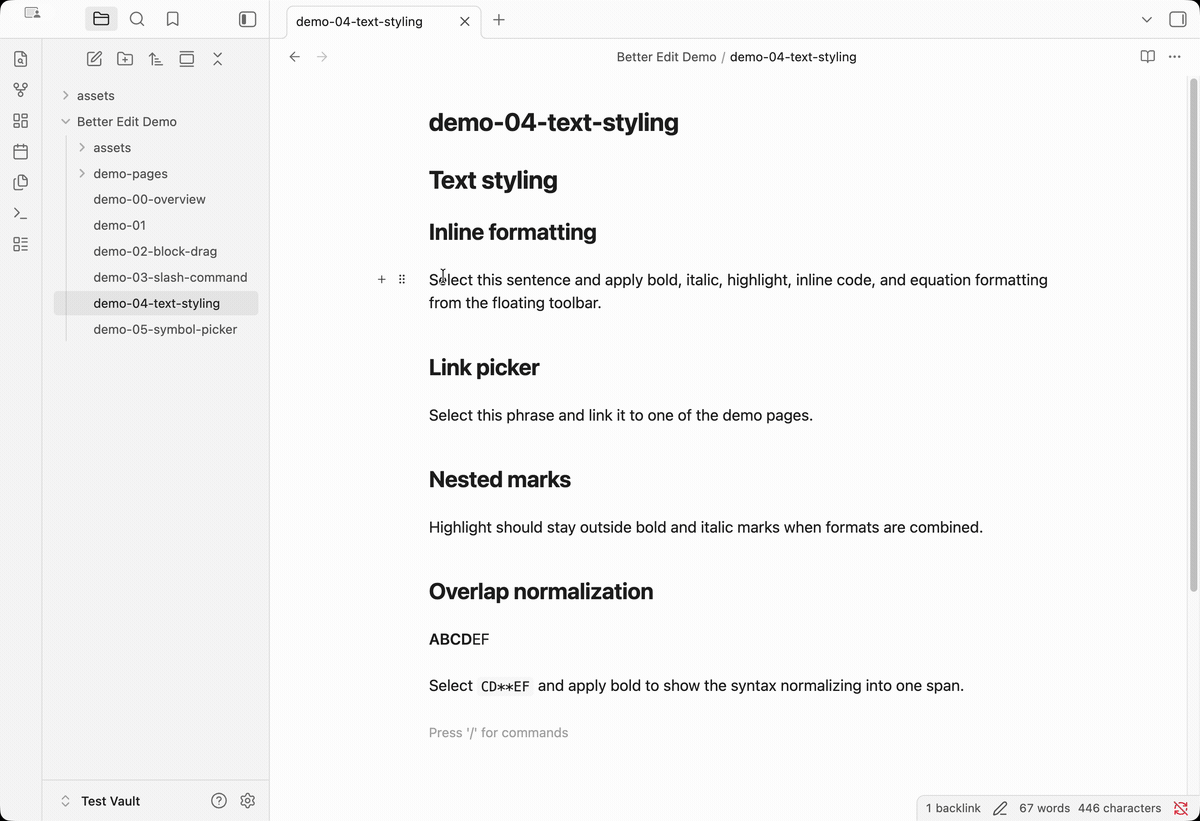Open the search tab in sidebar
Screen dimensions: 1200x821
coord(137,19)
